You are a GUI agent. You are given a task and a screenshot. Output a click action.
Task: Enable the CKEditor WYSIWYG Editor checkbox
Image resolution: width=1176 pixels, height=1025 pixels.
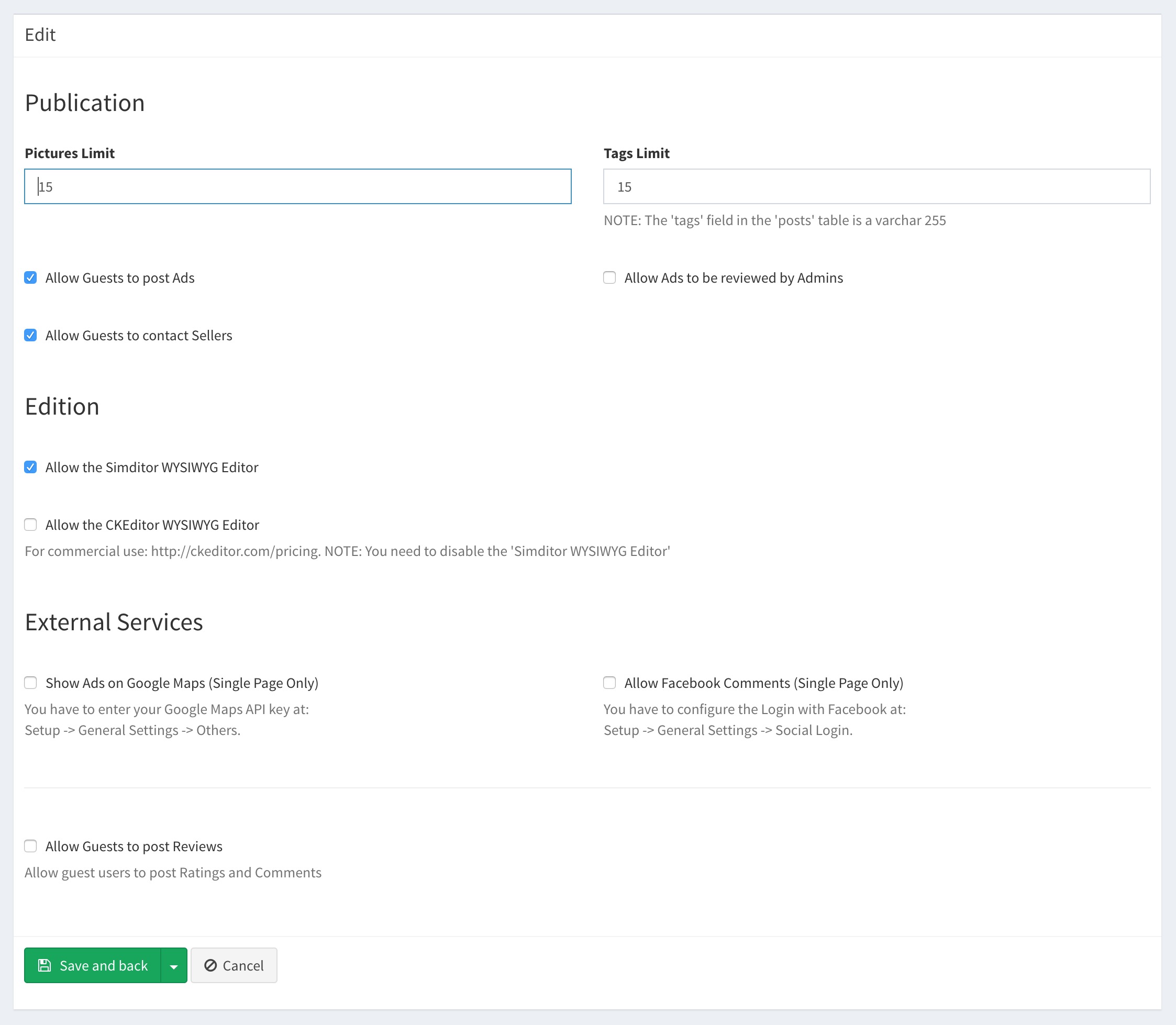pos(31,525)
